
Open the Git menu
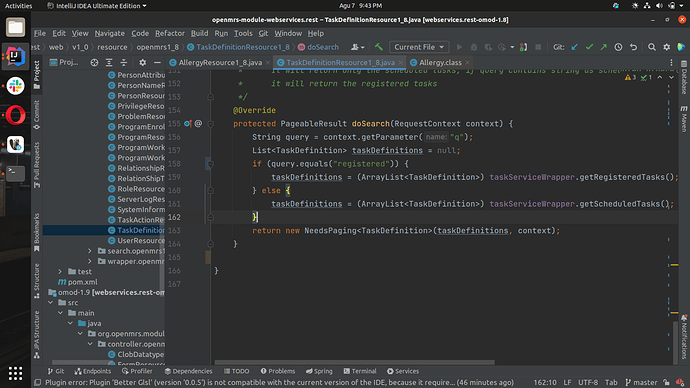pos(263,33)
